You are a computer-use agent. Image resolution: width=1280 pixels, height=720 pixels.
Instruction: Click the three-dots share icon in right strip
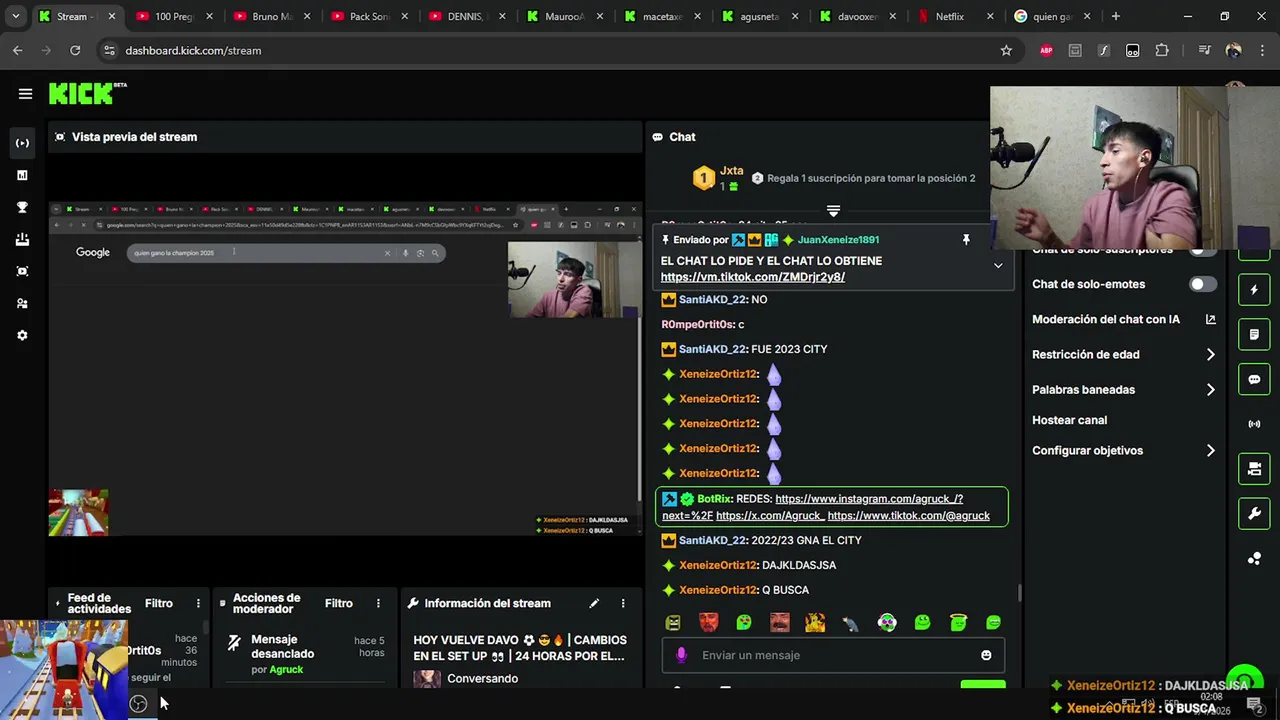tap(1254, 559)
